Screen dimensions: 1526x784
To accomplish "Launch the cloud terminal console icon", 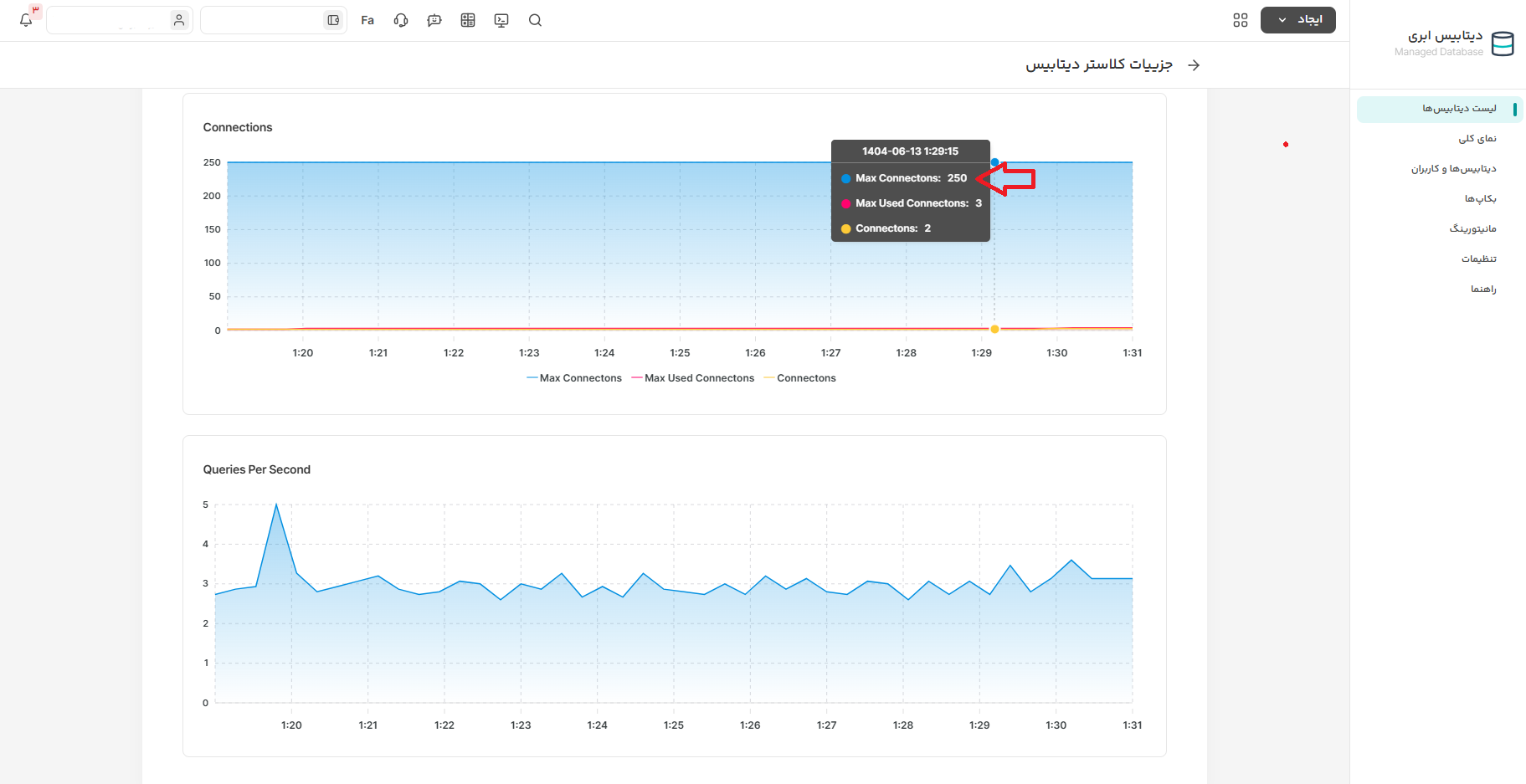I will 501,20.
